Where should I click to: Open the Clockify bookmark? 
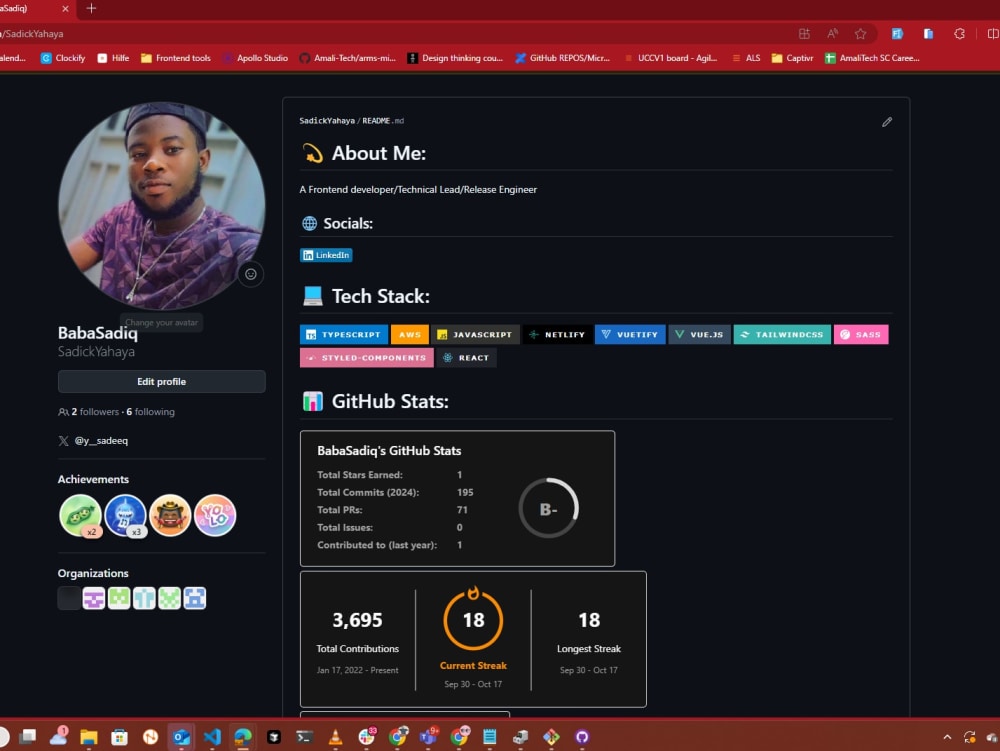[63, 58]
